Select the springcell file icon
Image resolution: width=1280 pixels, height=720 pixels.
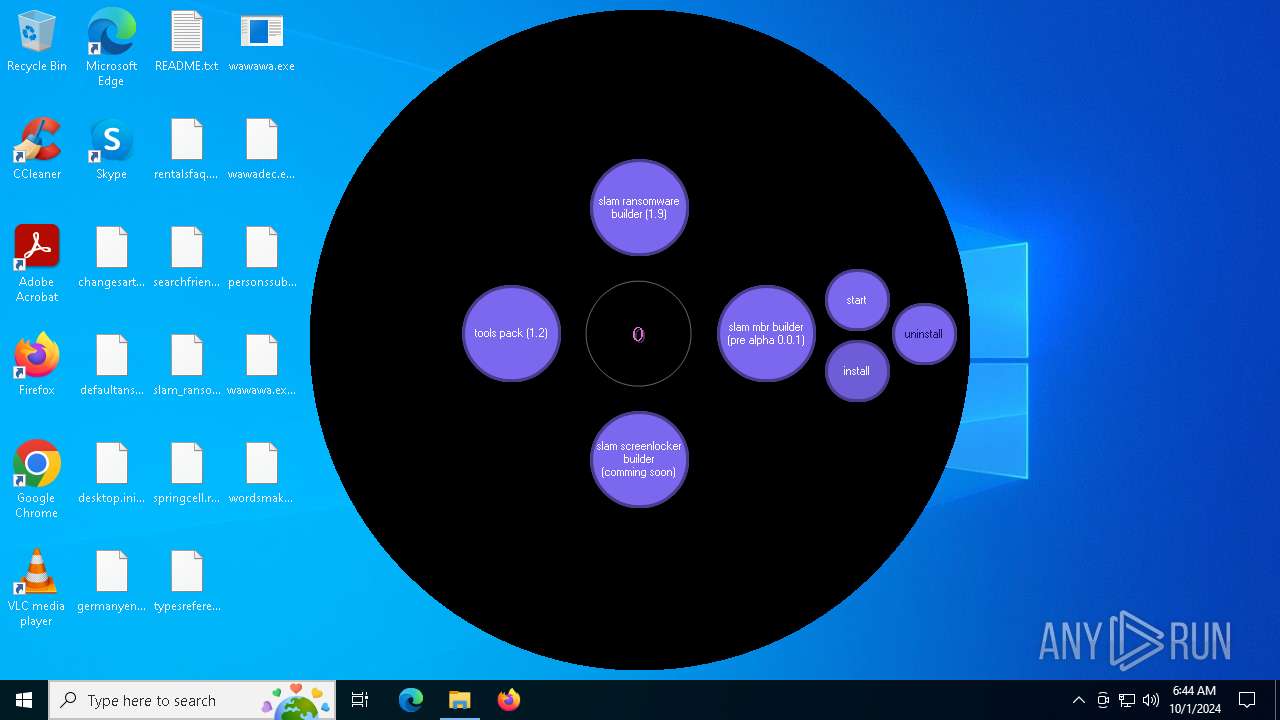point(186,474)
